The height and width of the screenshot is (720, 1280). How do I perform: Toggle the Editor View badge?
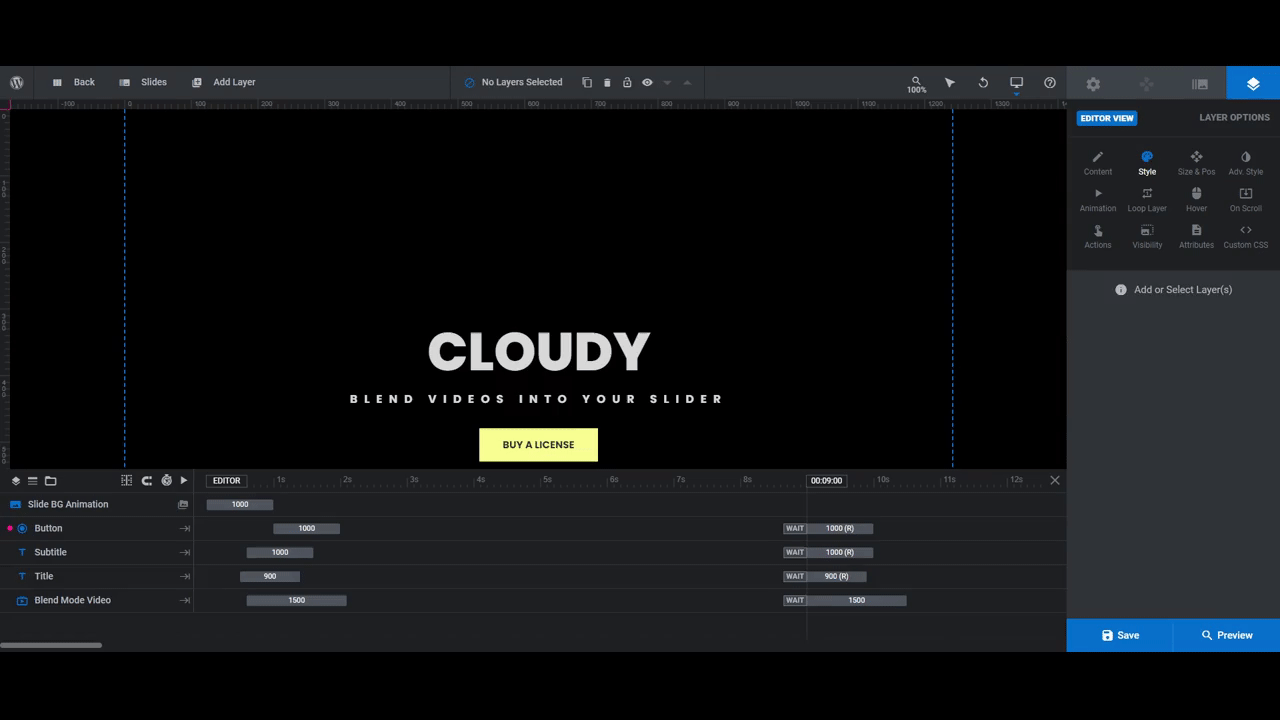coord(1106,118)
